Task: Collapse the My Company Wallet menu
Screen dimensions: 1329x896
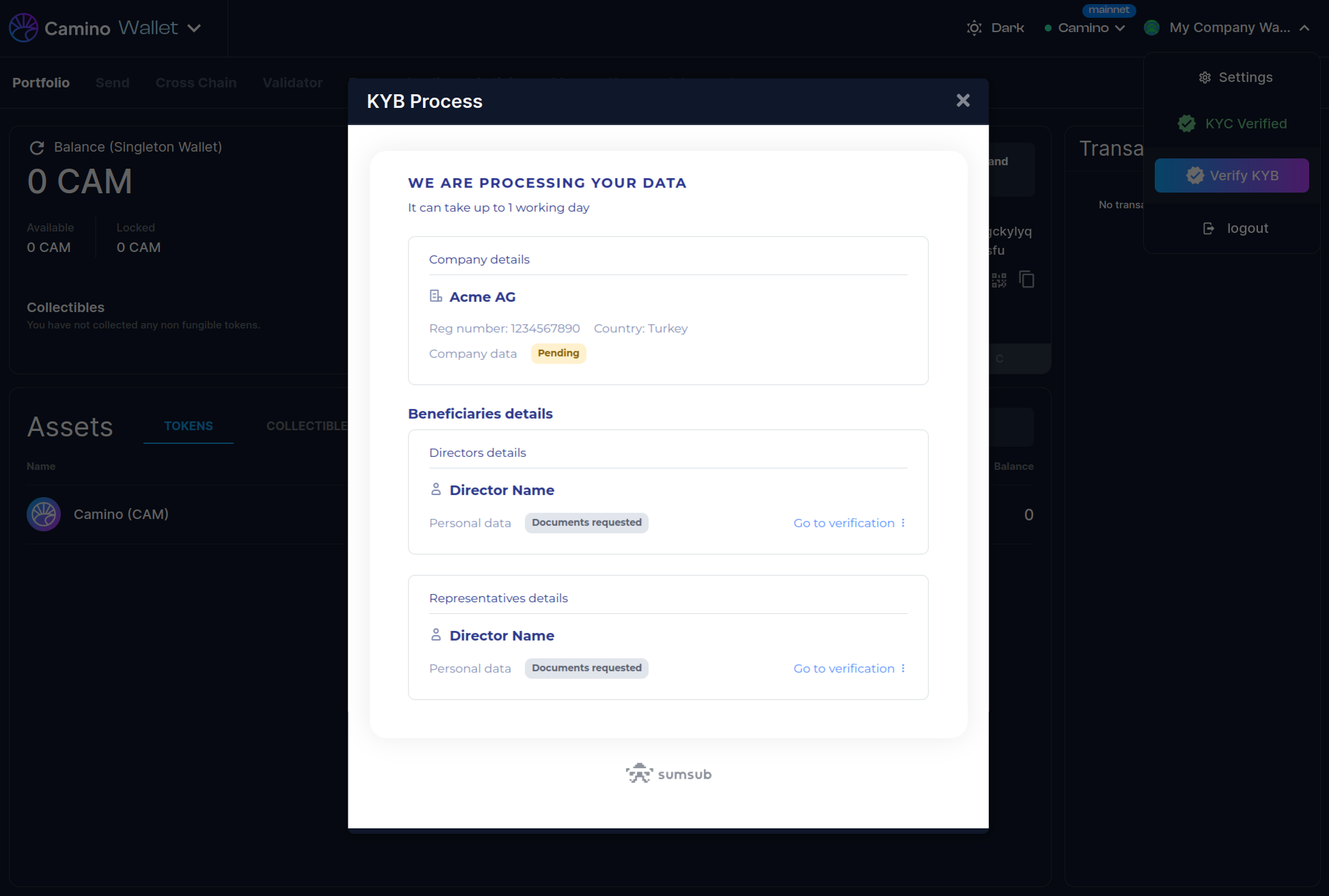Action: (1304, 28)
